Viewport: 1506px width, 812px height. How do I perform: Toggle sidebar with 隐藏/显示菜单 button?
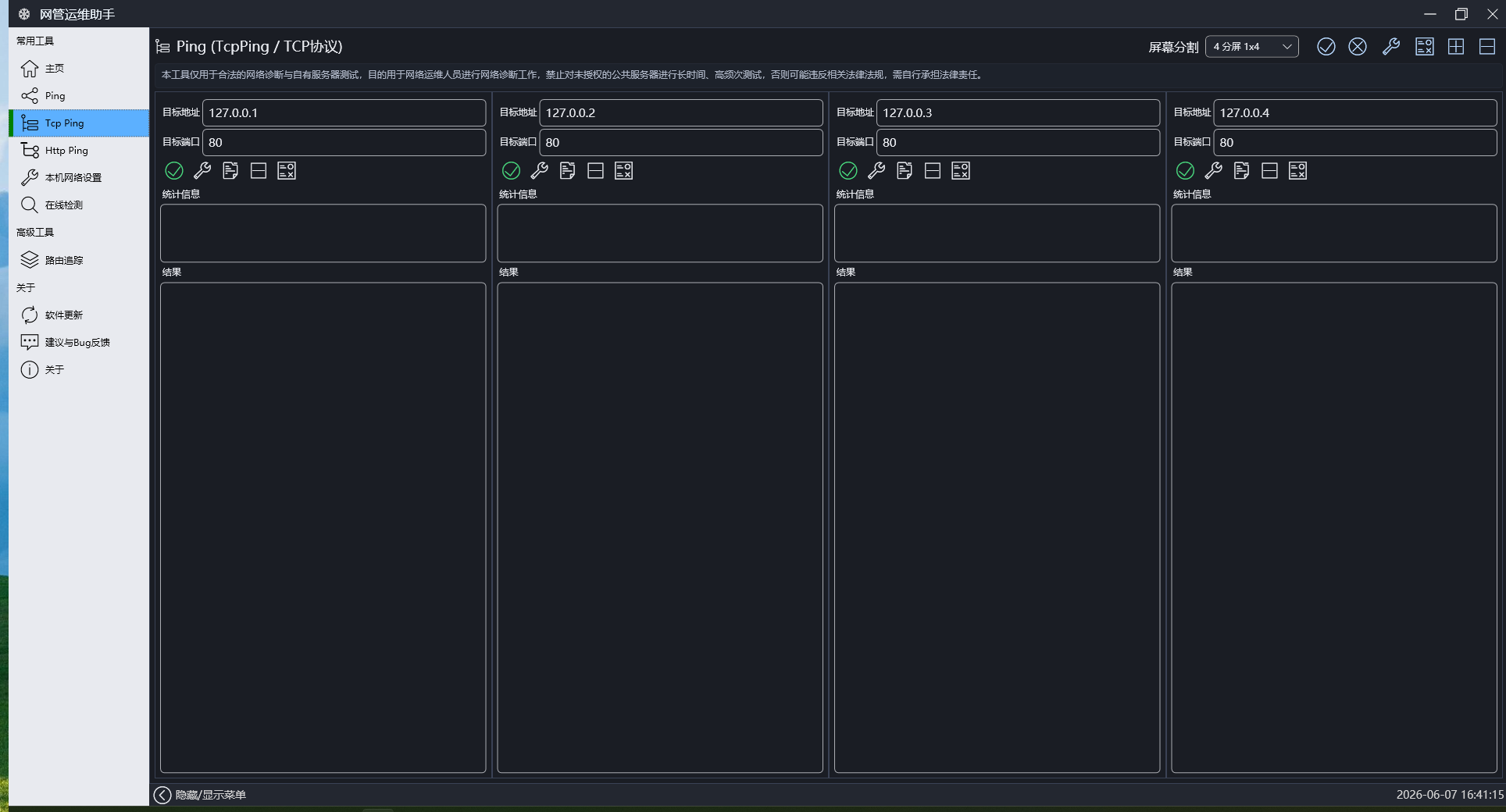[x=200, y=795]
